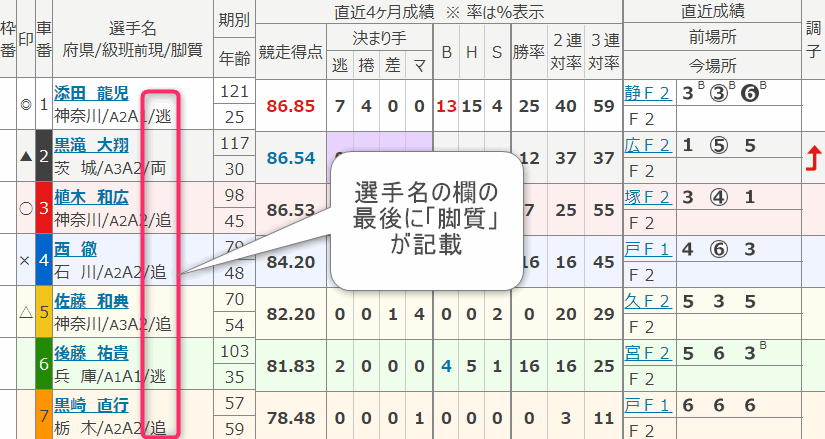Click the H column header
Viewport: 825px width, 439px height.
[x=471, y=52]
